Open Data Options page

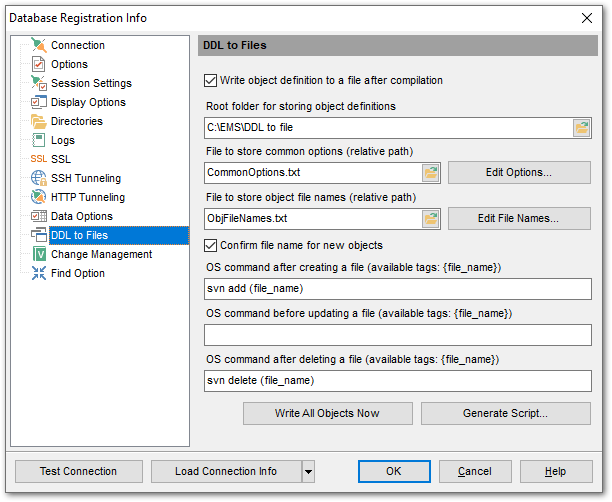coord(82,216)
